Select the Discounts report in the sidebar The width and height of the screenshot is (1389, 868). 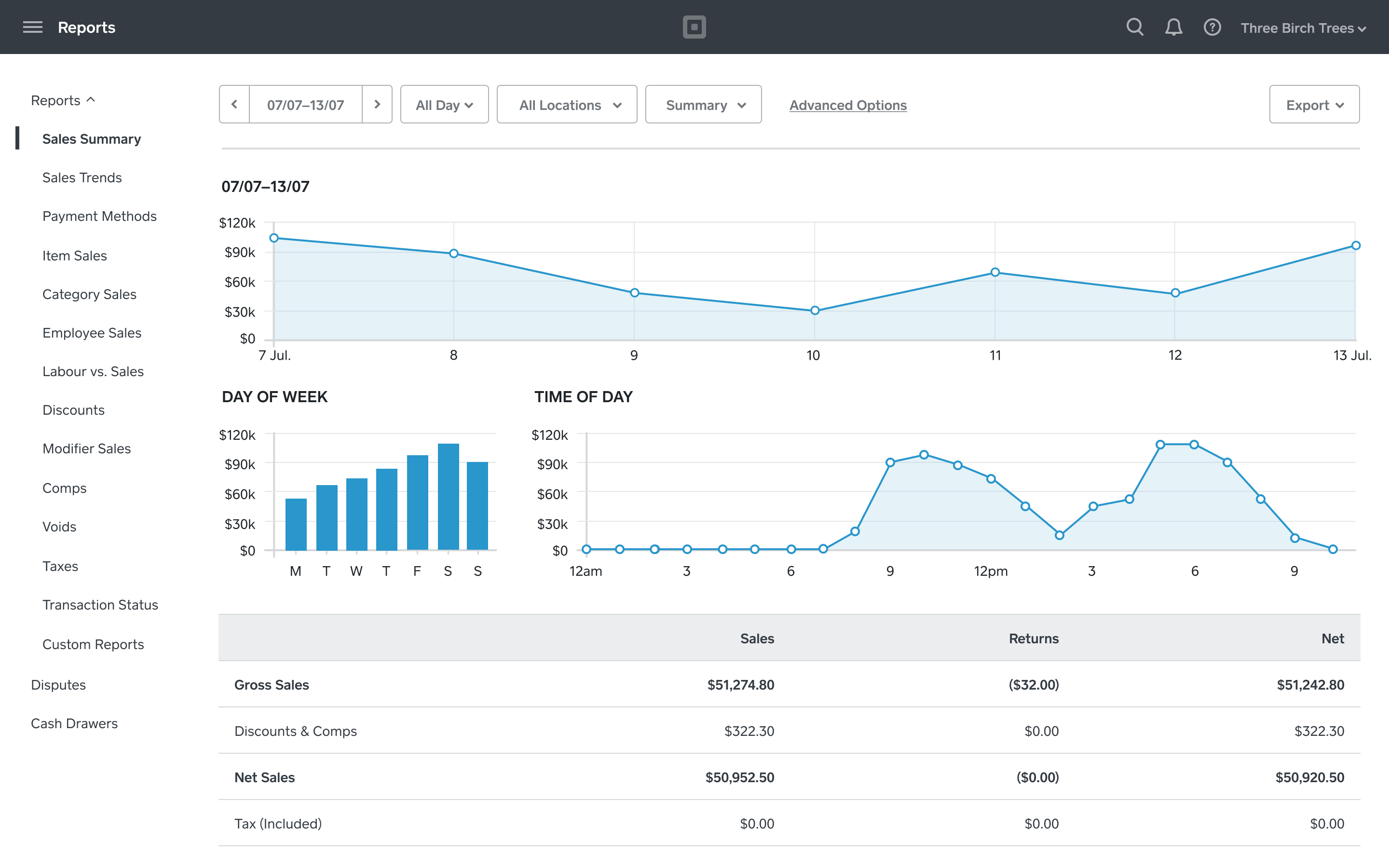click(x=73, y=409)
